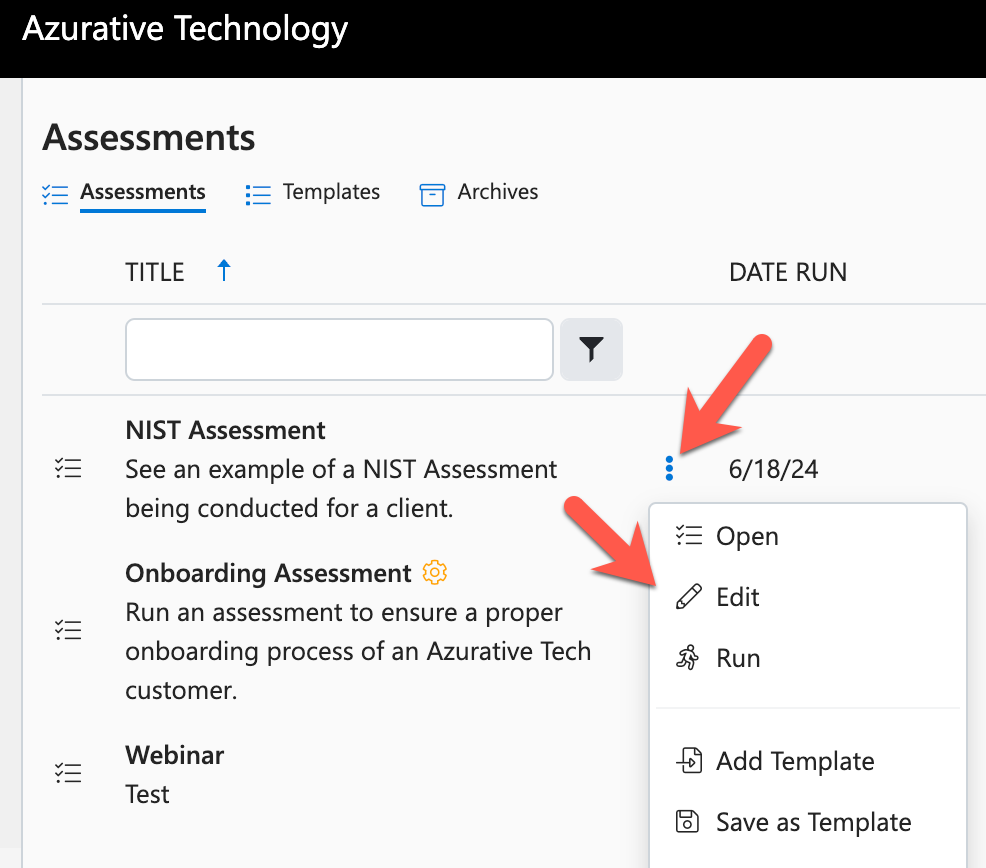Click the checklist icon on the NIST Assessment row

68,469
